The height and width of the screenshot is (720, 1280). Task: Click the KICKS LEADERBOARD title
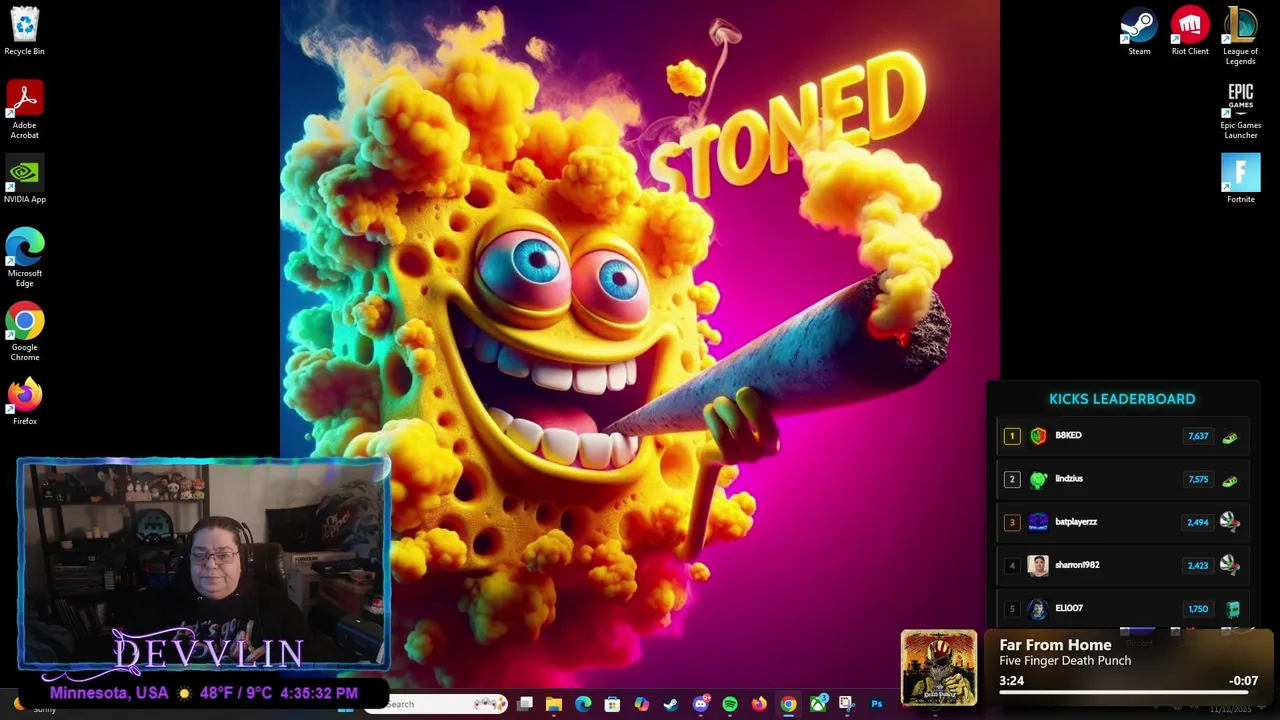(1122, 399)
